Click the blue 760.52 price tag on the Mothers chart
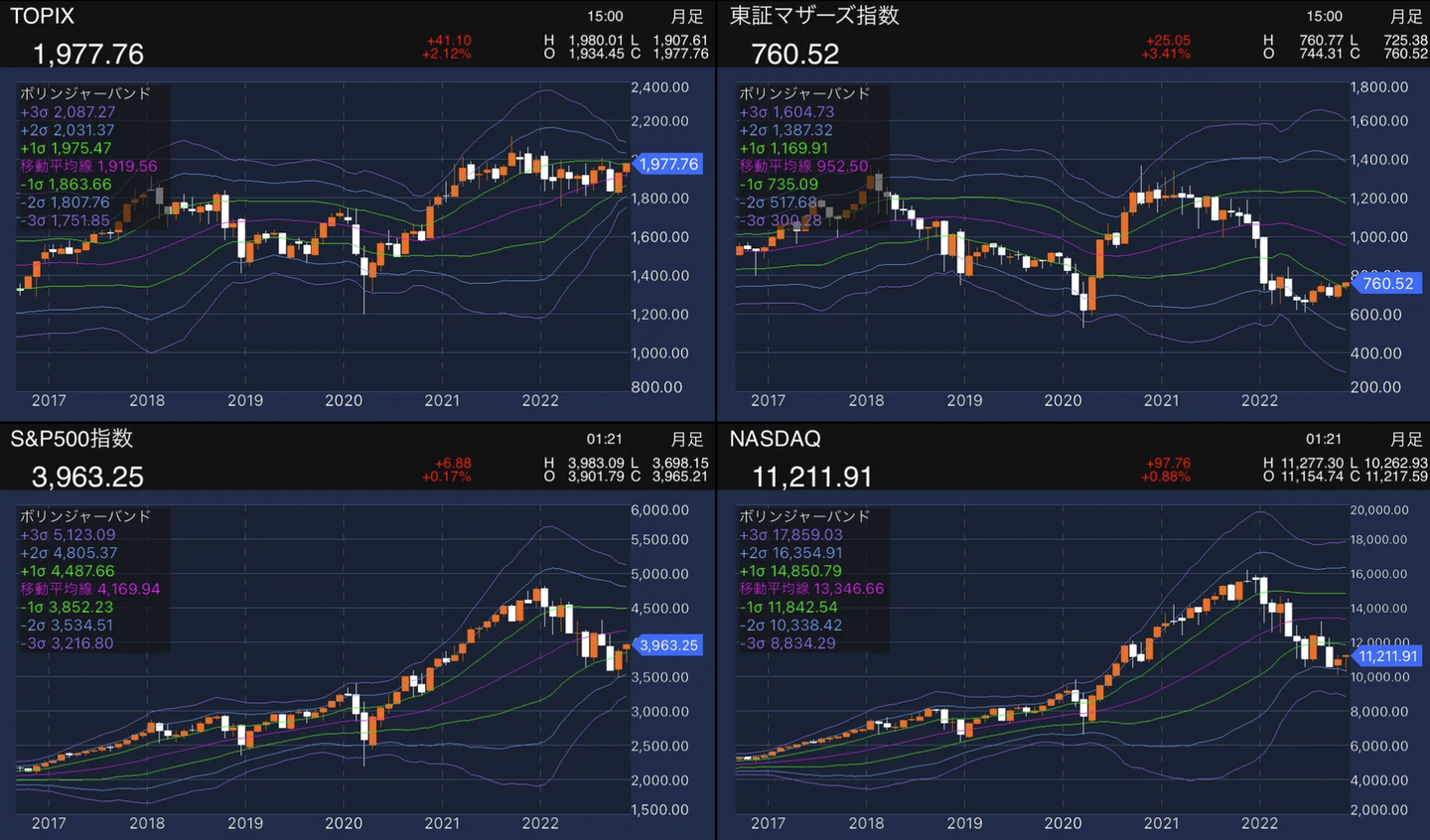This screenshot has width=1430, height=840. pos(1386,283)
